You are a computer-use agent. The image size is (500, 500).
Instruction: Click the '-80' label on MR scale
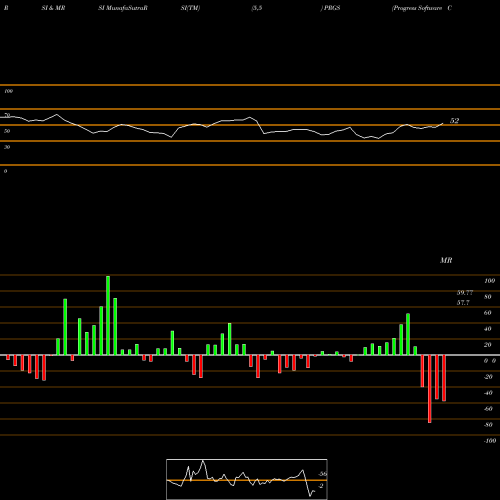point(488,425)
